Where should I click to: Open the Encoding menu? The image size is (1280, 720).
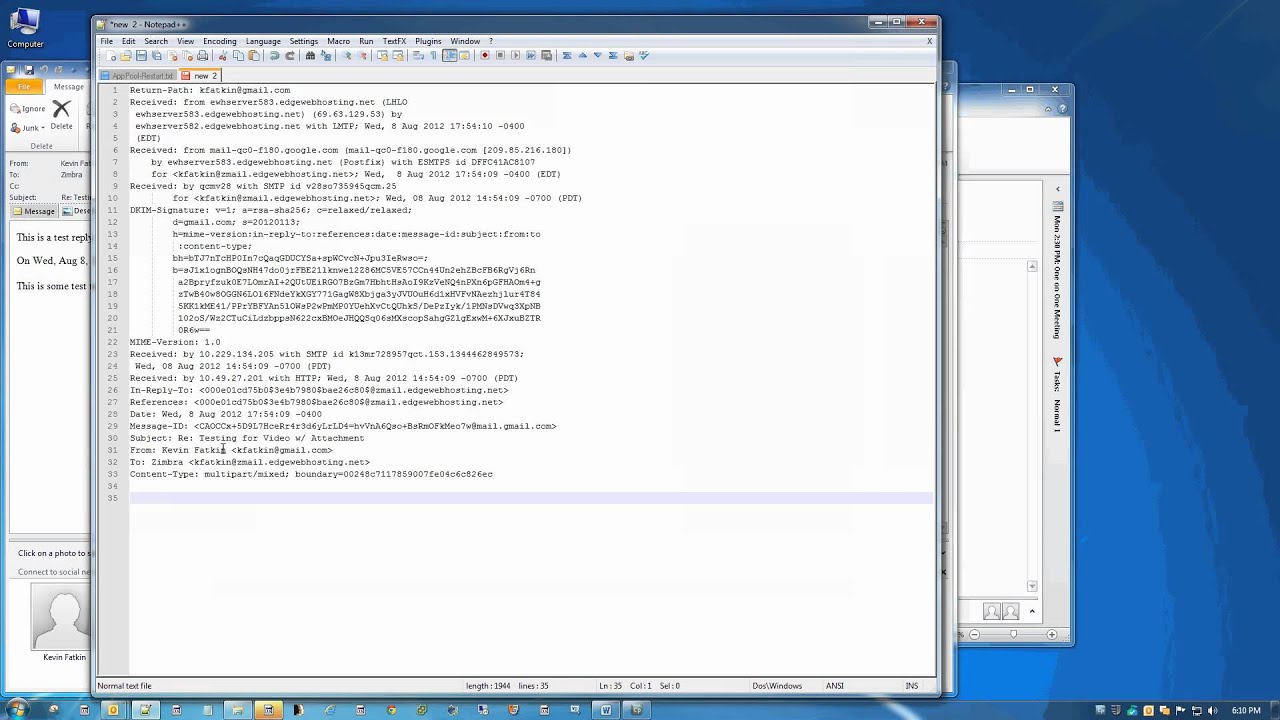pos(219,41)
